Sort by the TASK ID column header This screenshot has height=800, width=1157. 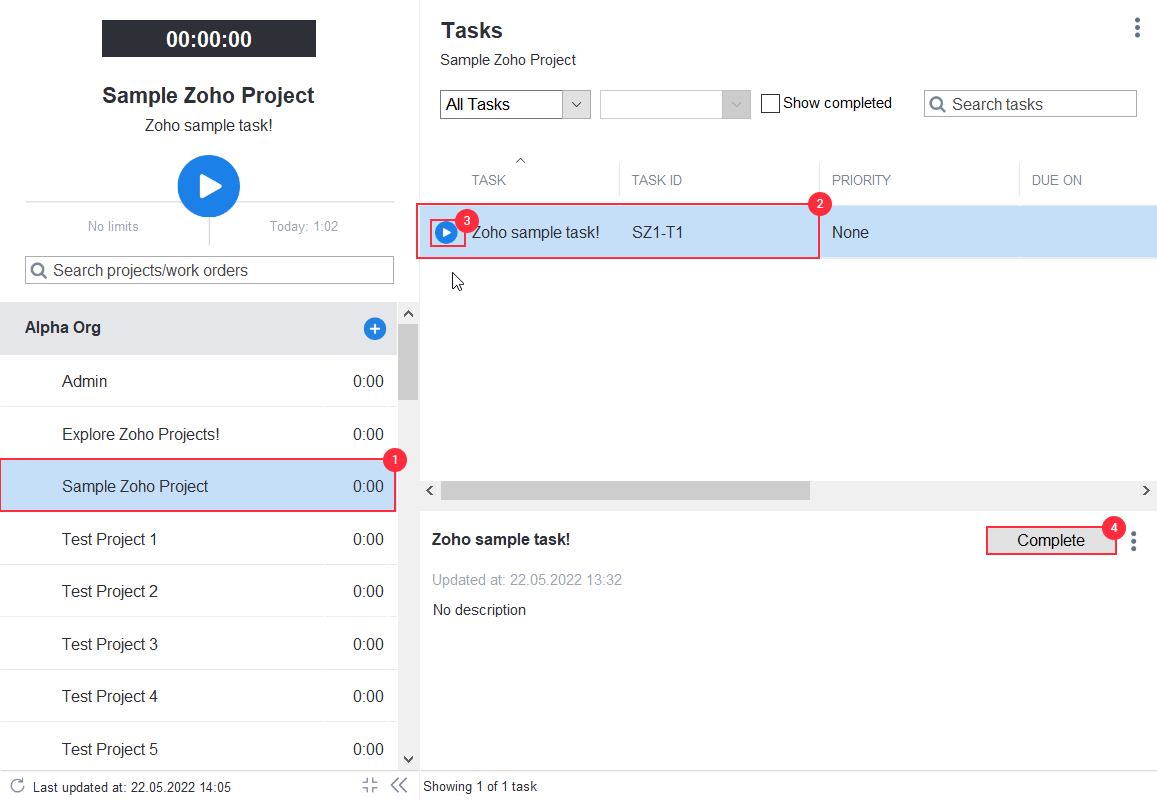coord(656,180)
